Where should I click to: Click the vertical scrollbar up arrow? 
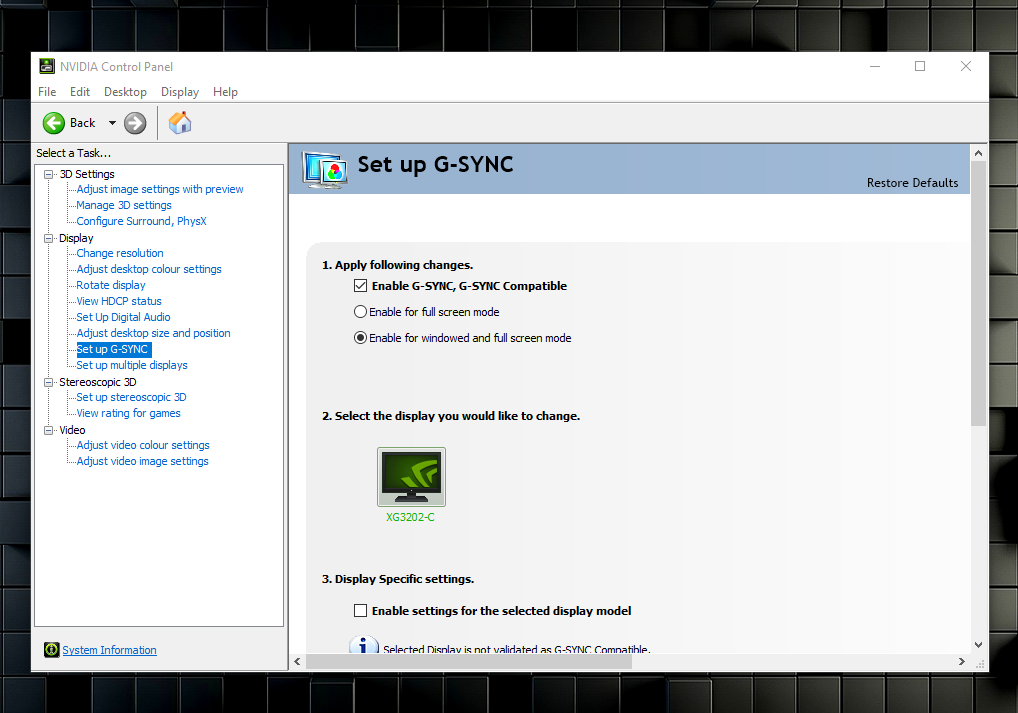point(978,153)
